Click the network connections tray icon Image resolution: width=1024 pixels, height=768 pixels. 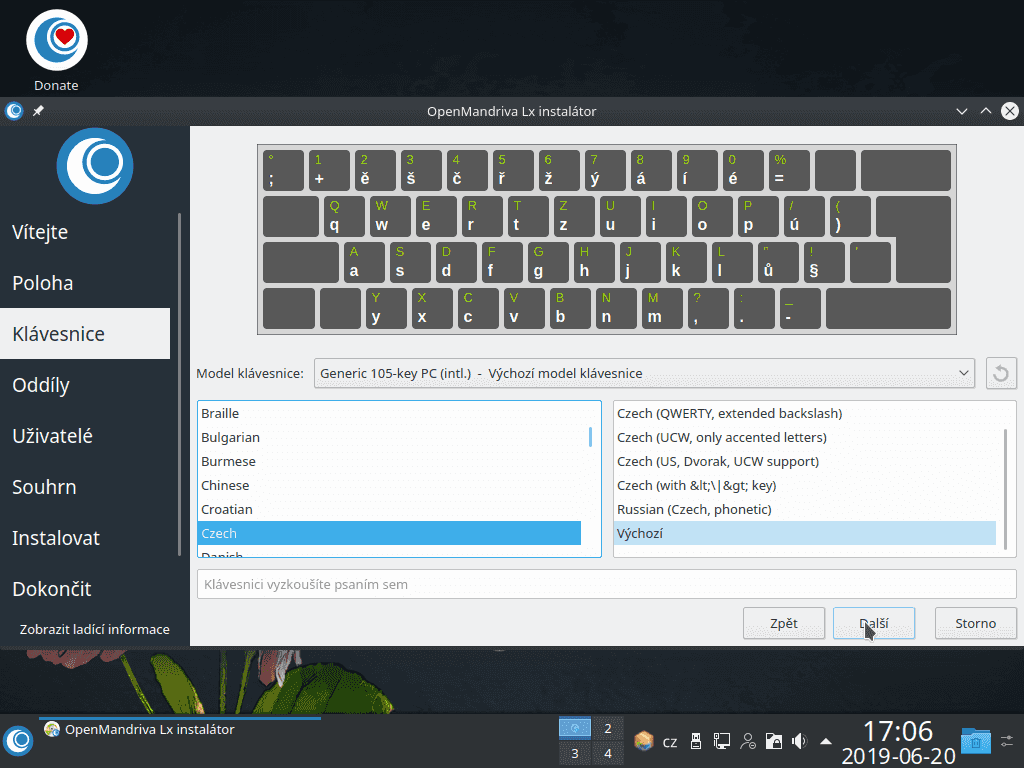coord(721,741)
